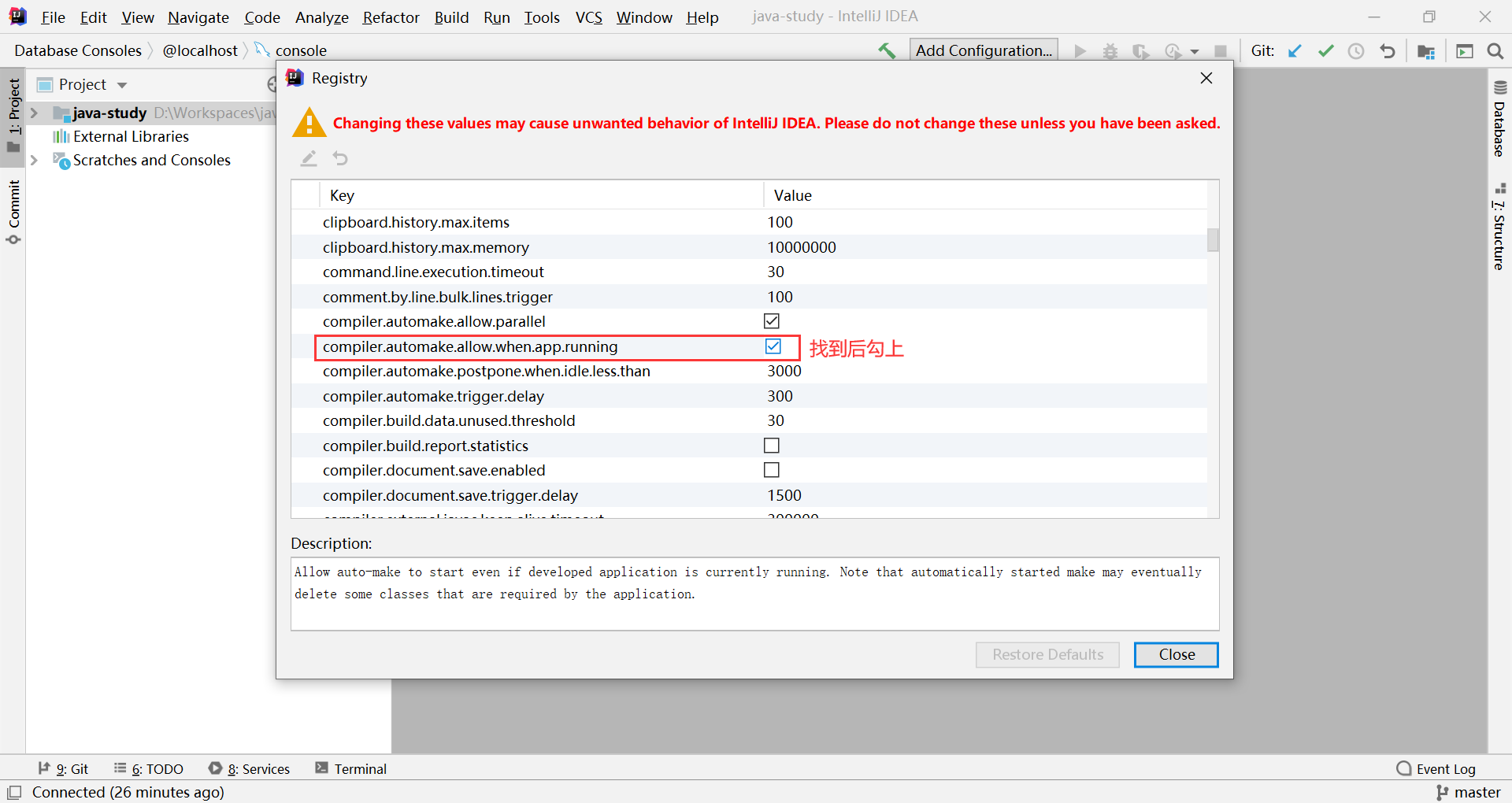Open the File menu
This screenshot has height=803, width=1512.
click(x=53, y=17)
